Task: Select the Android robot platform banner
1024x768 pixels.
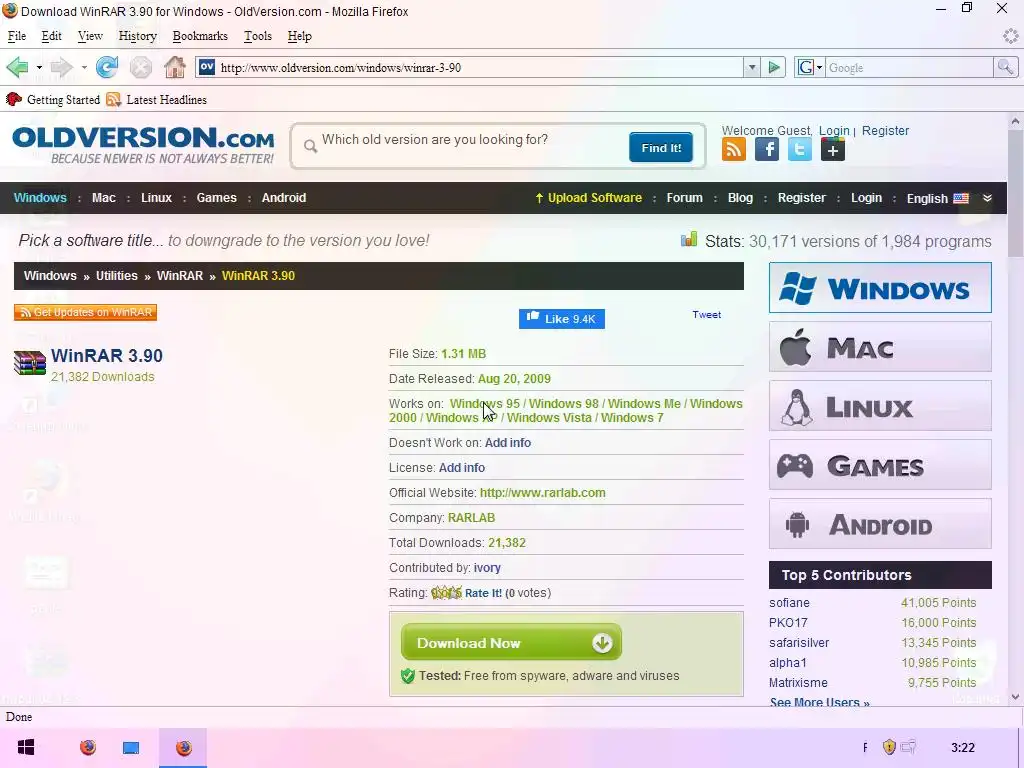Action: coord(880,524)
